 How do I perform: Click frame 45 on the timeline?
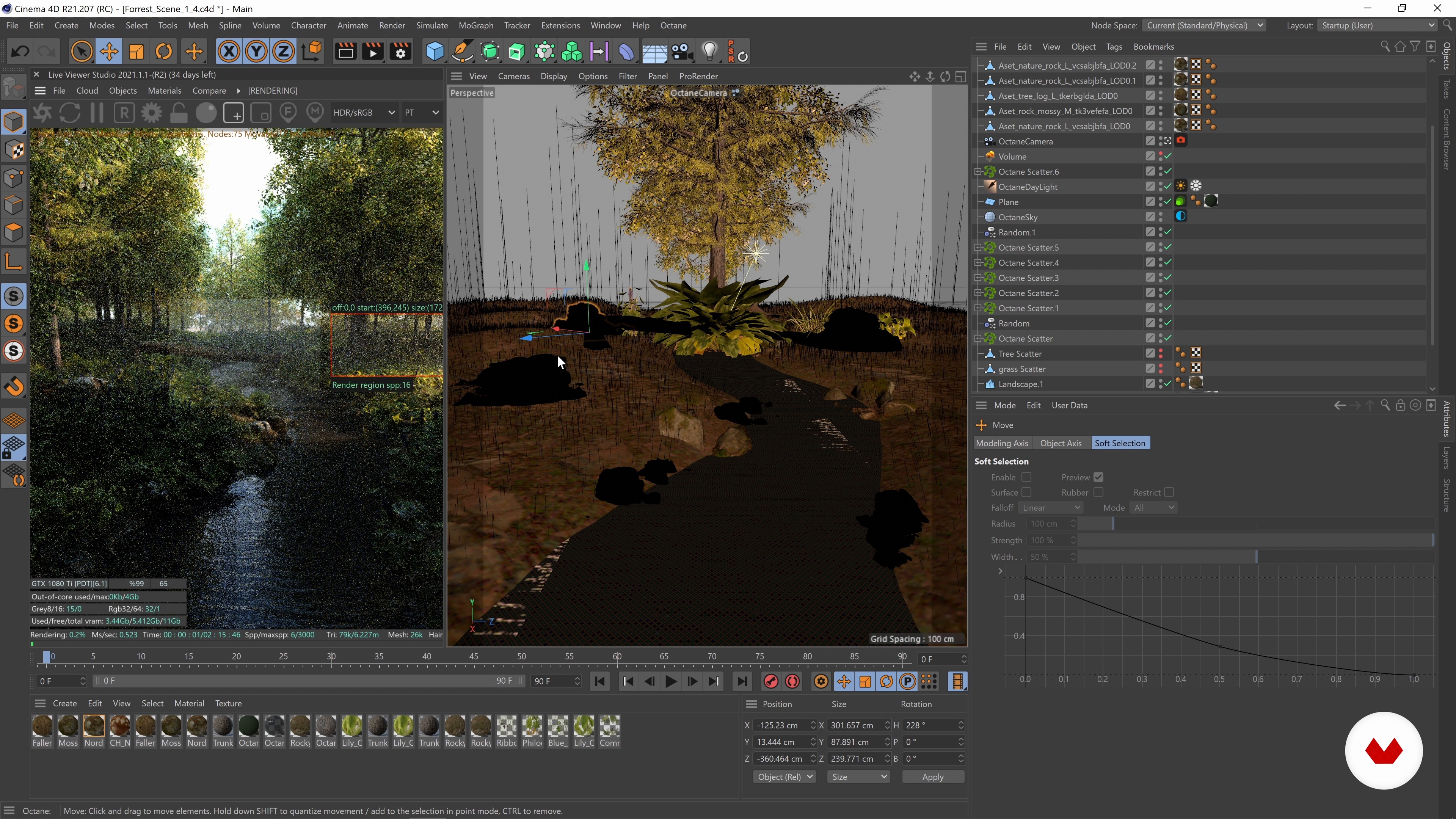coord(474,657)
